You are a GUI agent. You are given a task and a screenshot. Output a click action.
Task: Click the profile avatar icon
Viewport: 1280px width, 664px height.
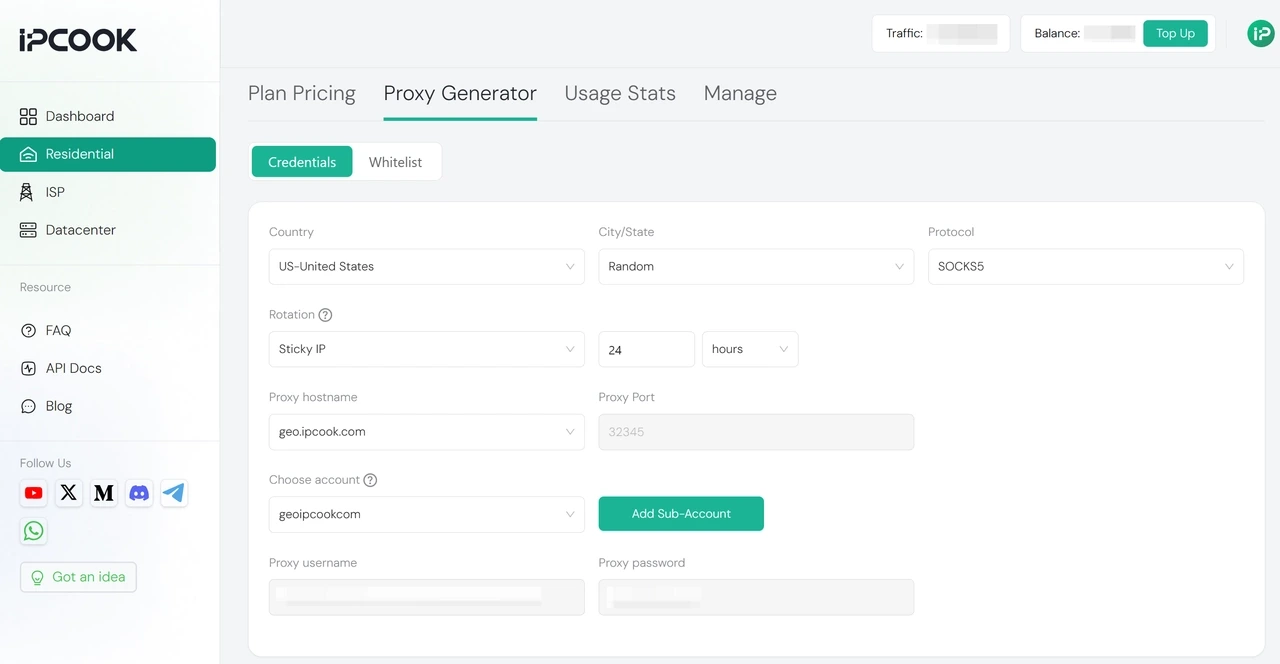point(1261,33)
